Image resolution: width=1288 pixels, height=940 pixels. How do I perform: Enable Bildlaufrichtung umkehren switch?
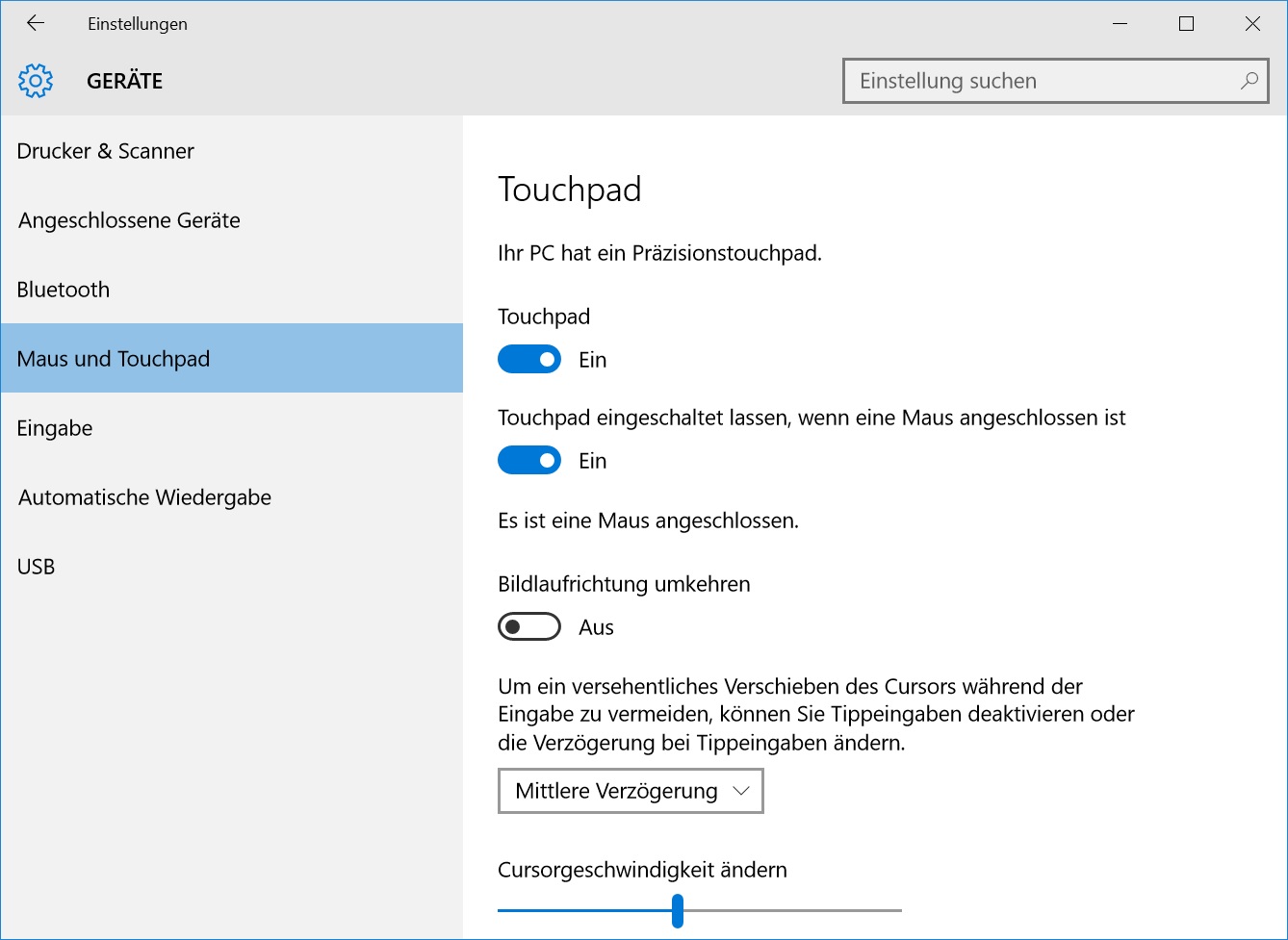coord(529,627)
